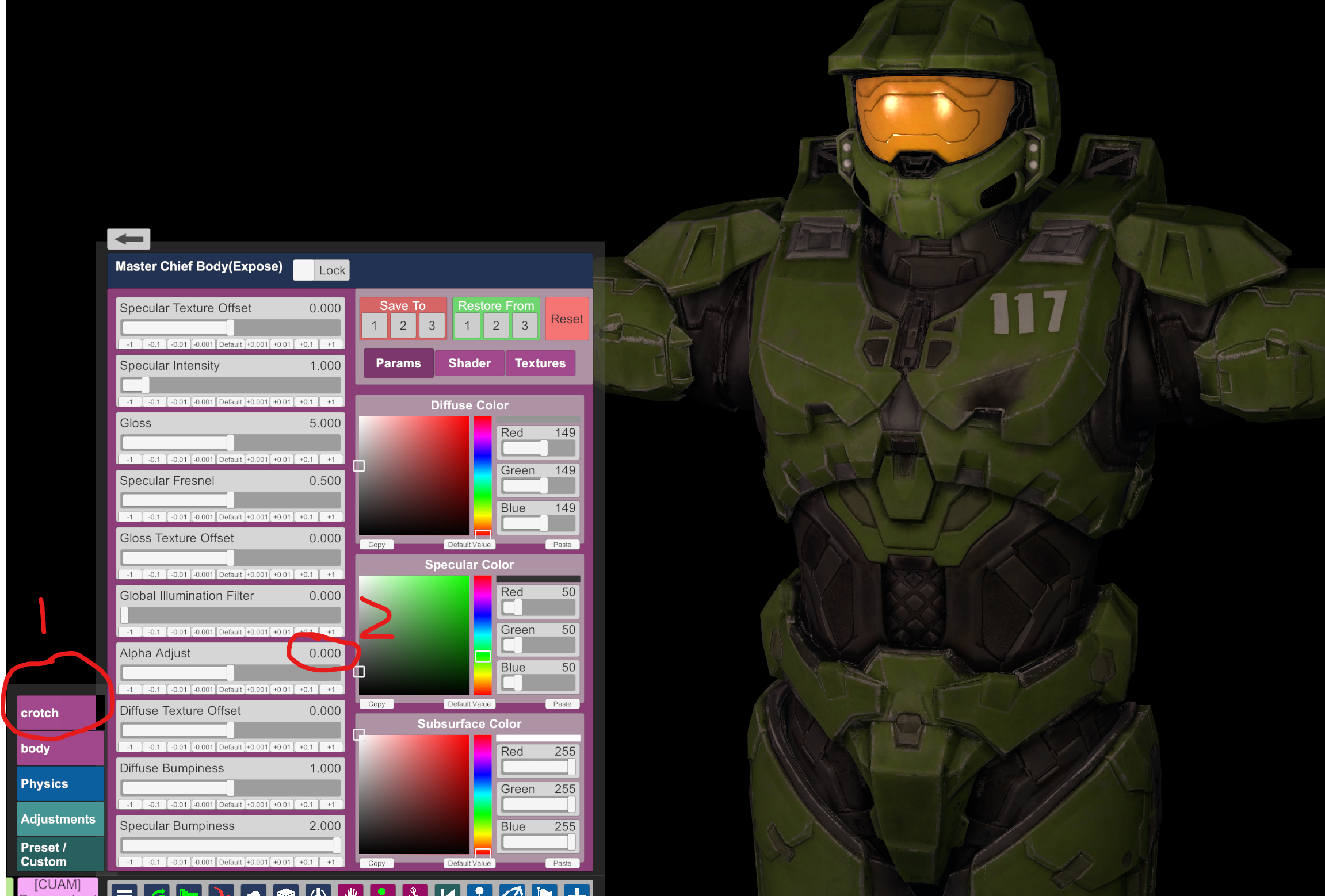Click the Gloss slider handle

pos(231,443)
